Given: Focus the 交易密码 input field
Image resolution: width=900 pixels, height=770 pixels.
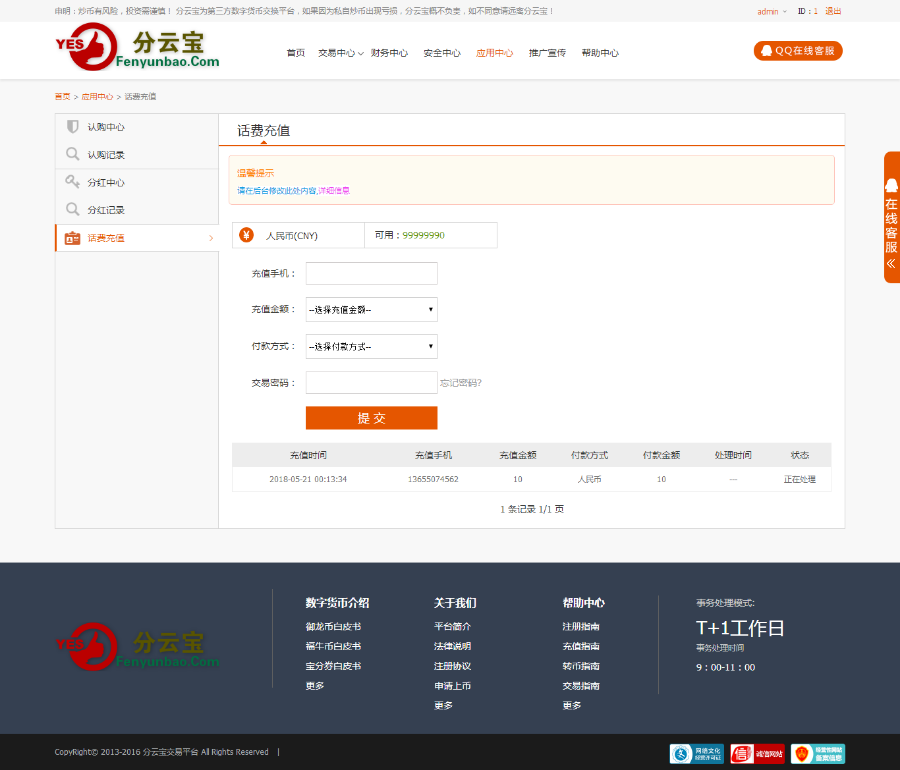Looking at the screenshot, I should pos(371,383).
